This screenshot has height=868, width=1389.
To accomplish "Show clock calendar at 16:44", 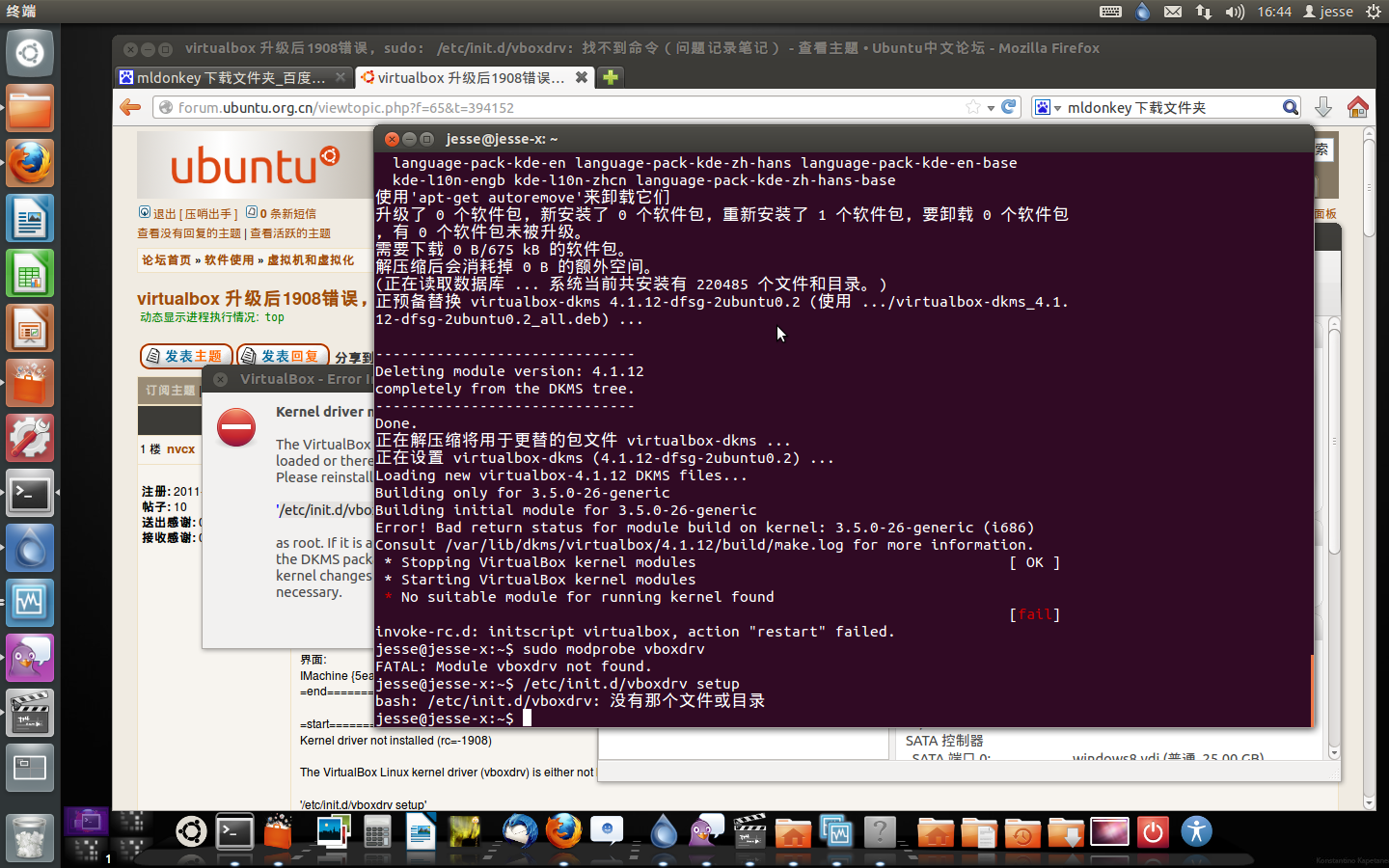I will pyautogui.click(x=1273, y=12).
